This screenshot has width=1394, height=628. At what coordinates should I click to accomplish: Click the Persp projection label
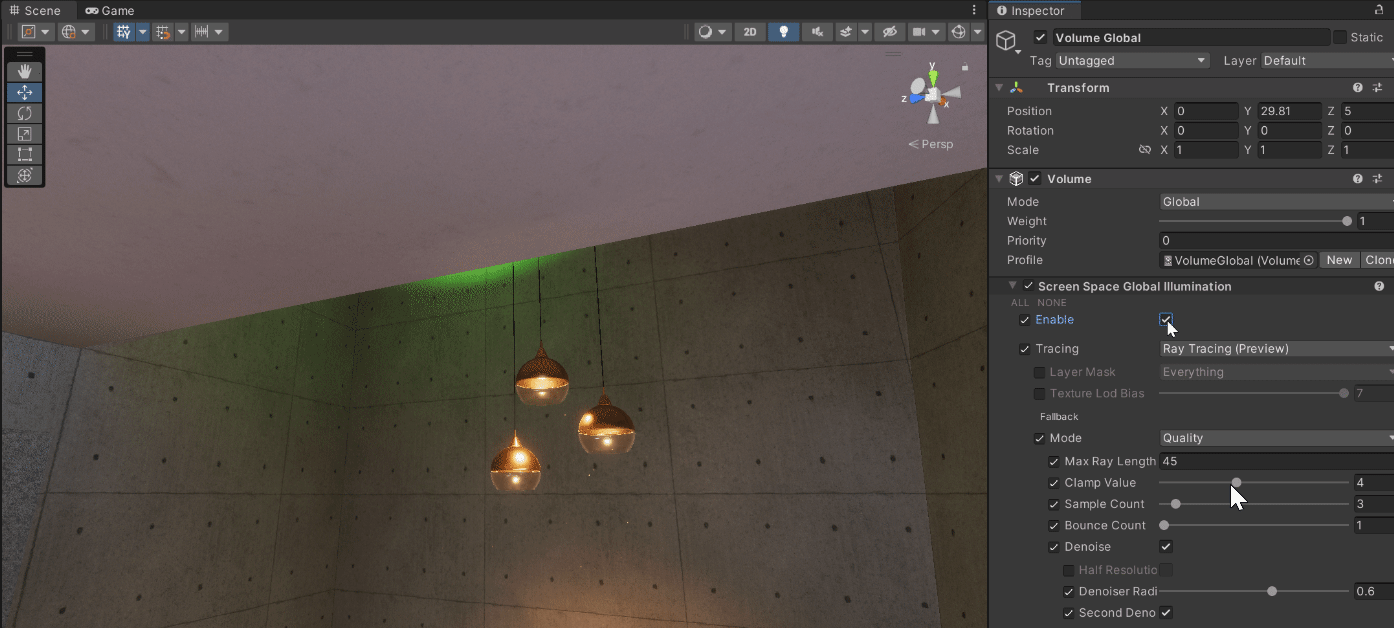[931, 144]
